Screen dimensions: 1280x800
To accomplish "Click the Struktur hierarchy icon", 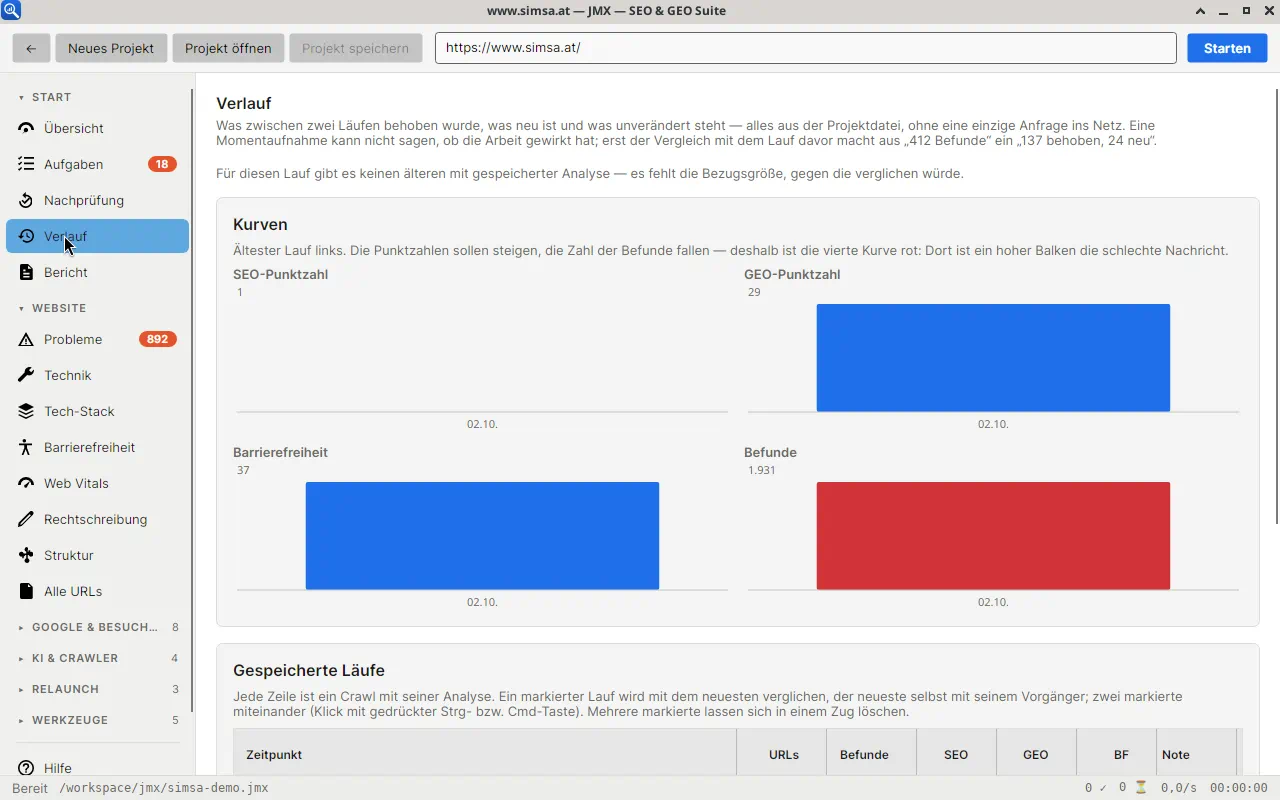I will 26,555.
